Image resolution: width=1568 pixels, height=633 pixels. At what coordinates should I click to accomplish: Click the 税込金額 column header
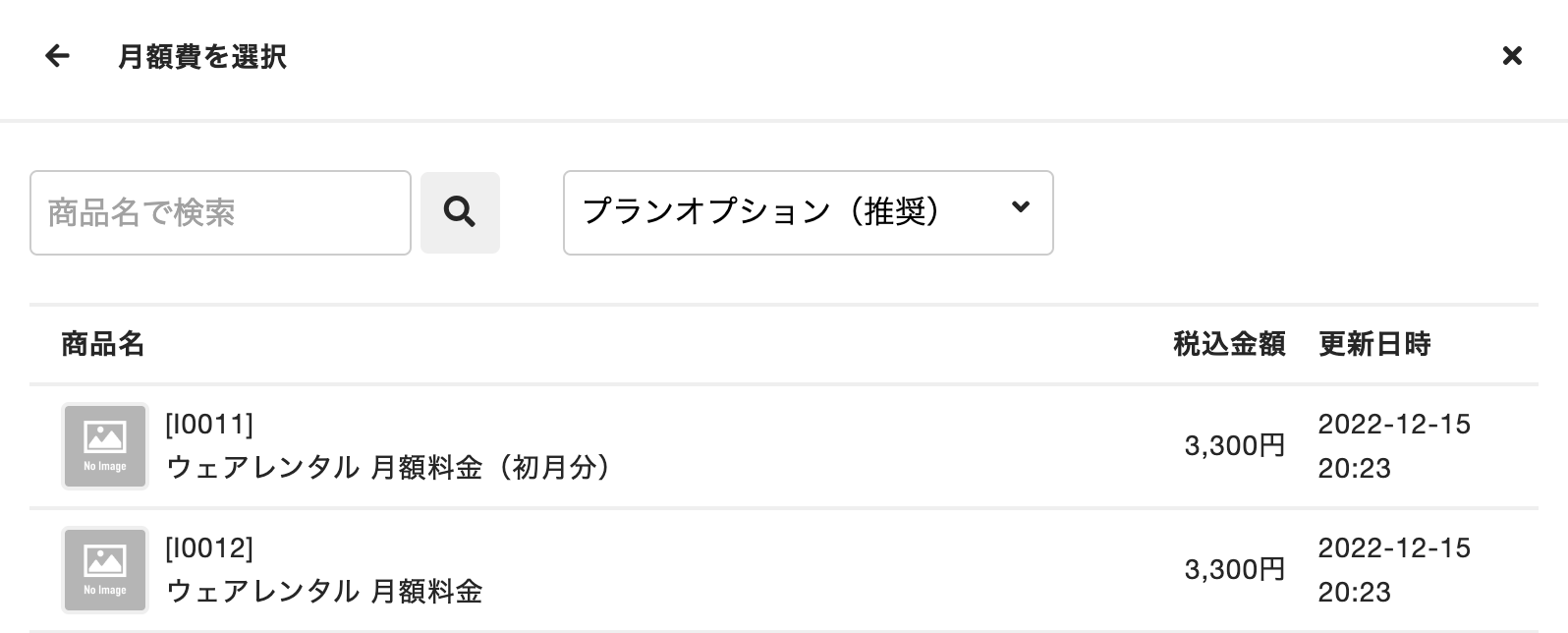pos(1229,344)
